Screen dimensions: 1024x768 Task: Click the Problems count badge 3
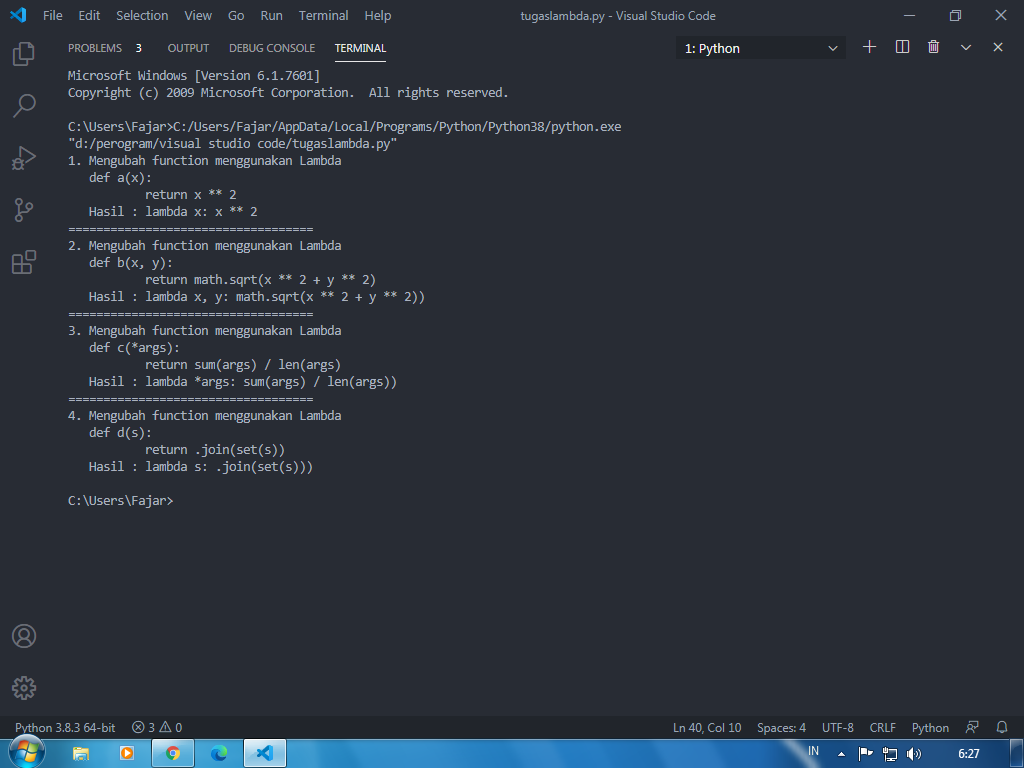tap(138, 48)
